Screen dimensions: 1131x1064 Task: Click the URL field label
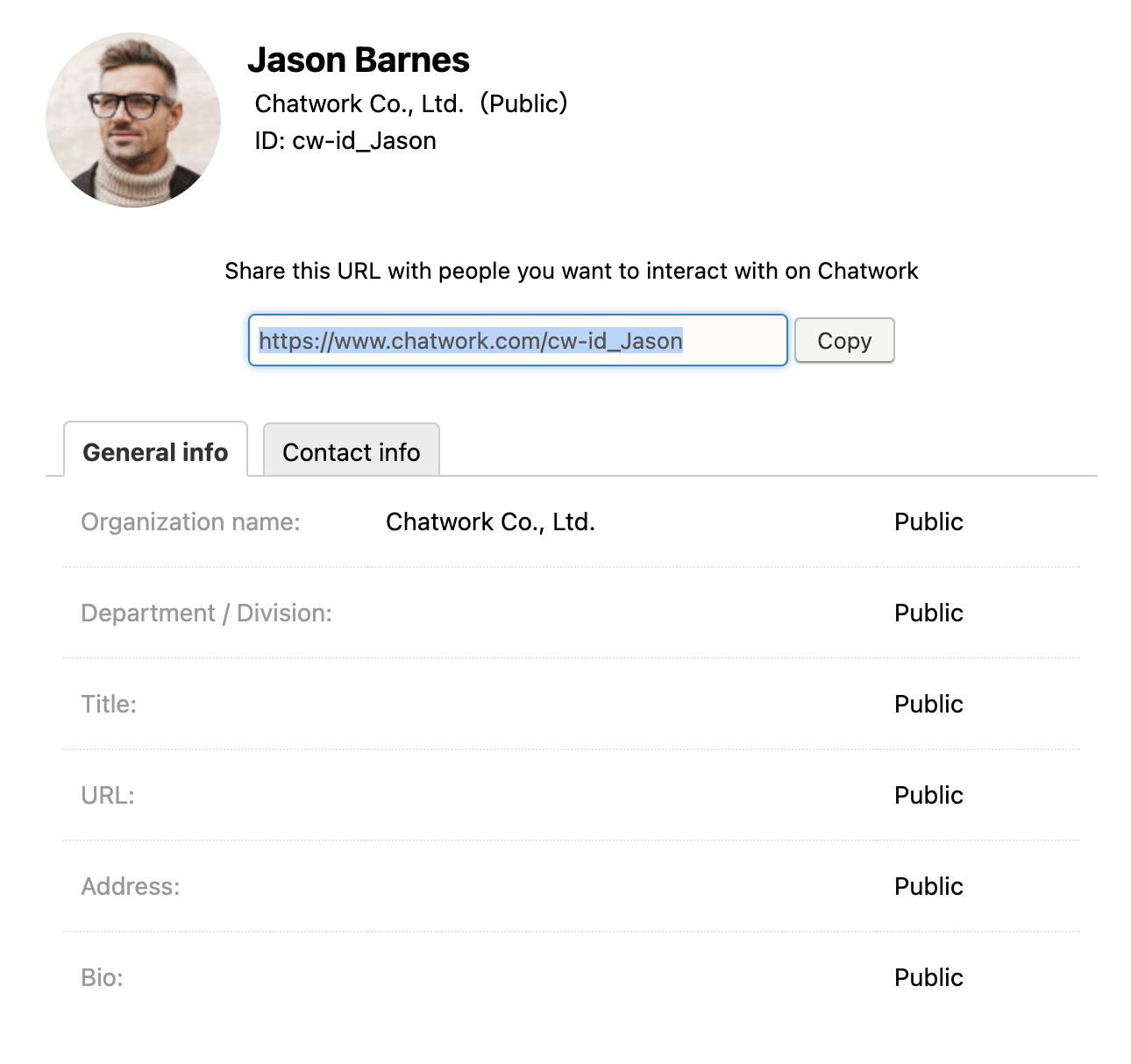(x=108, y=795)
